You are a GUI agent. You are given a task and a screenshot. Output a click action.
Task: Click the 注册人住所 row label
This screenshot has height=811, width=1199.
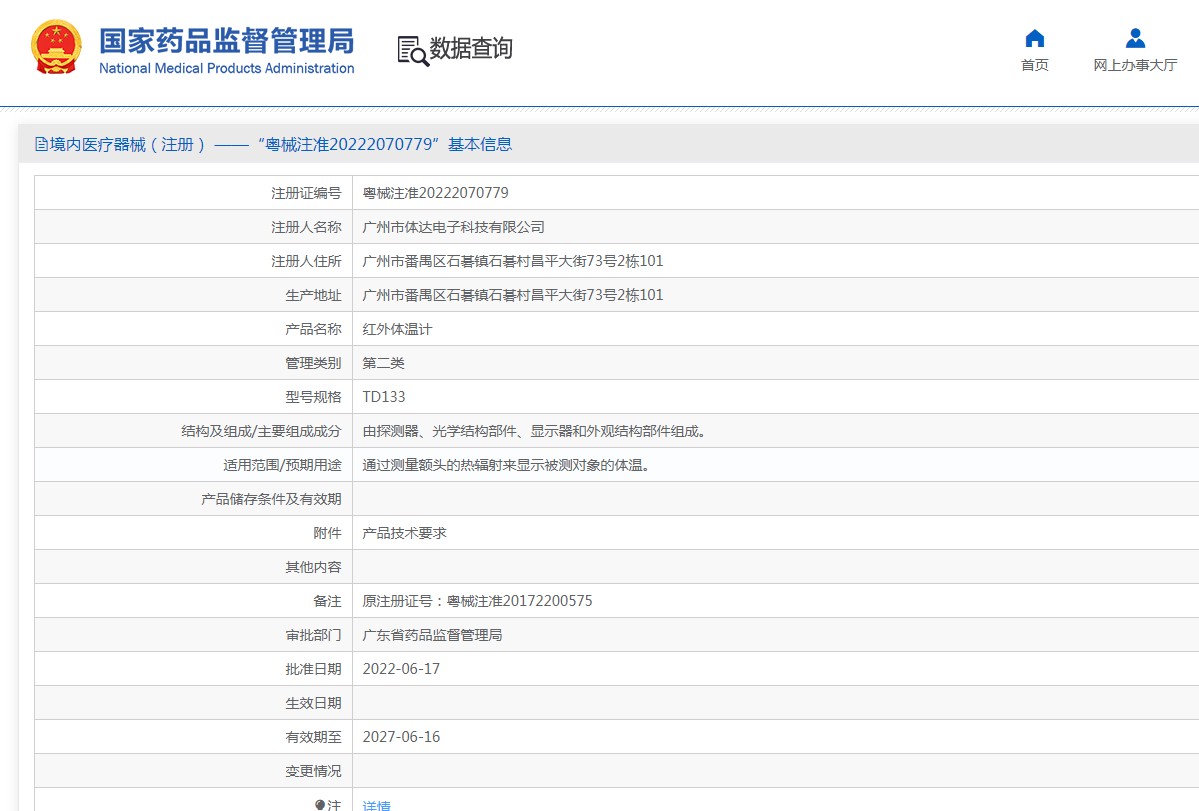[306, 261]
